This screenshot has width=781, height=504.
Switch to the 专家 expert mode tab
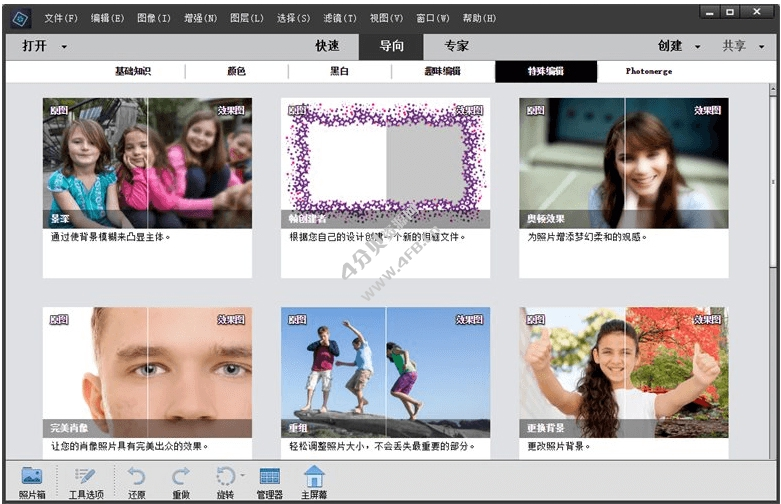tap(456, 46)
